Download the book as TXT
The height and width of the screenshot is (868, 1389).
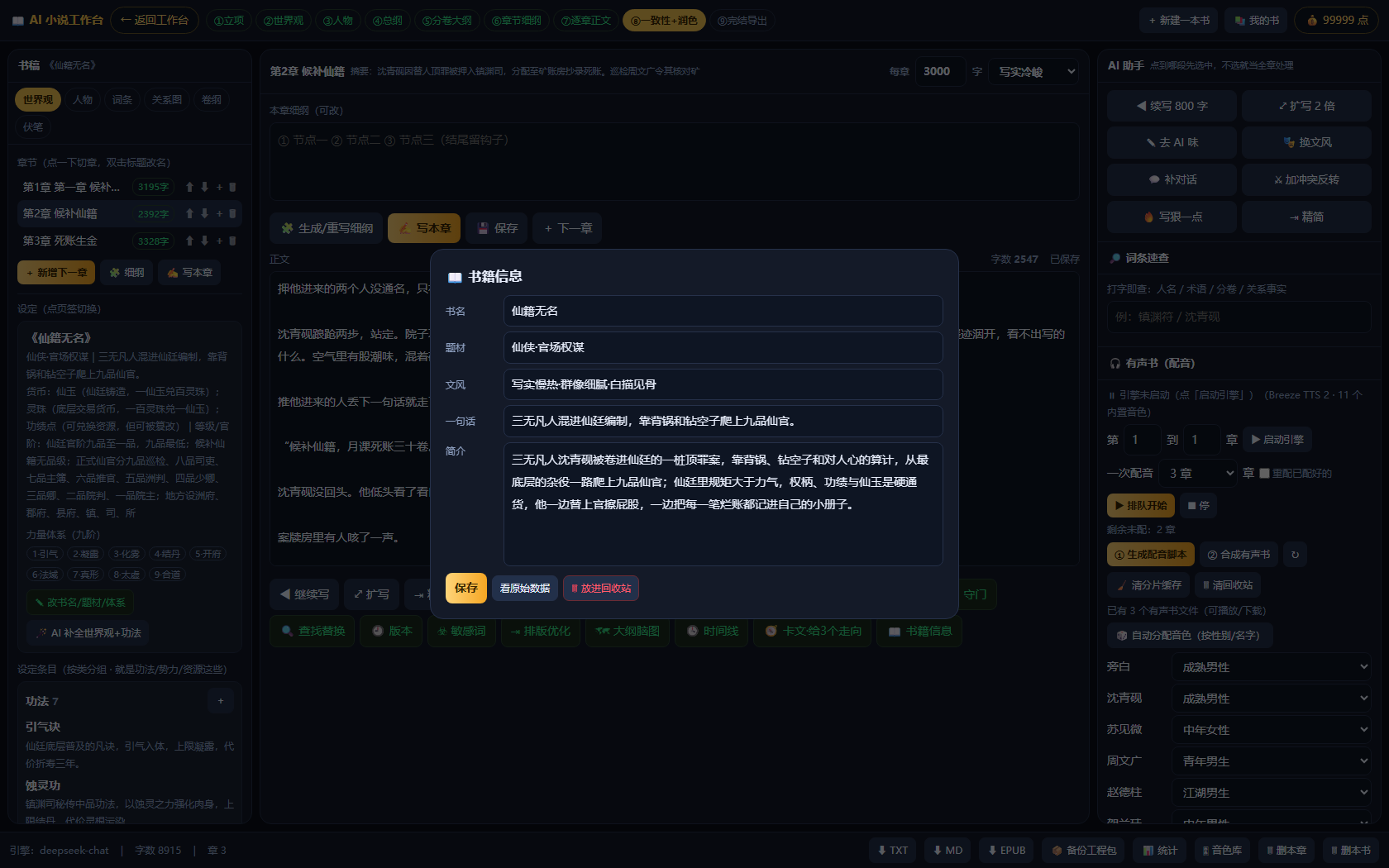(892, 850)
